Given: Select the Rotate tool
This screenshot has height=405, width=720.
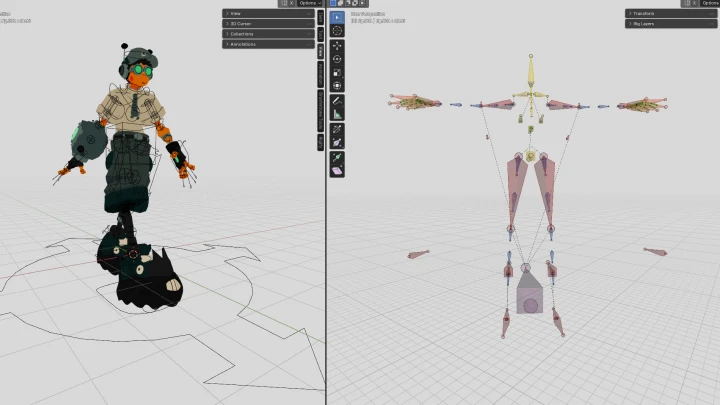Looking at the screenshot, I should click(337, 59).
